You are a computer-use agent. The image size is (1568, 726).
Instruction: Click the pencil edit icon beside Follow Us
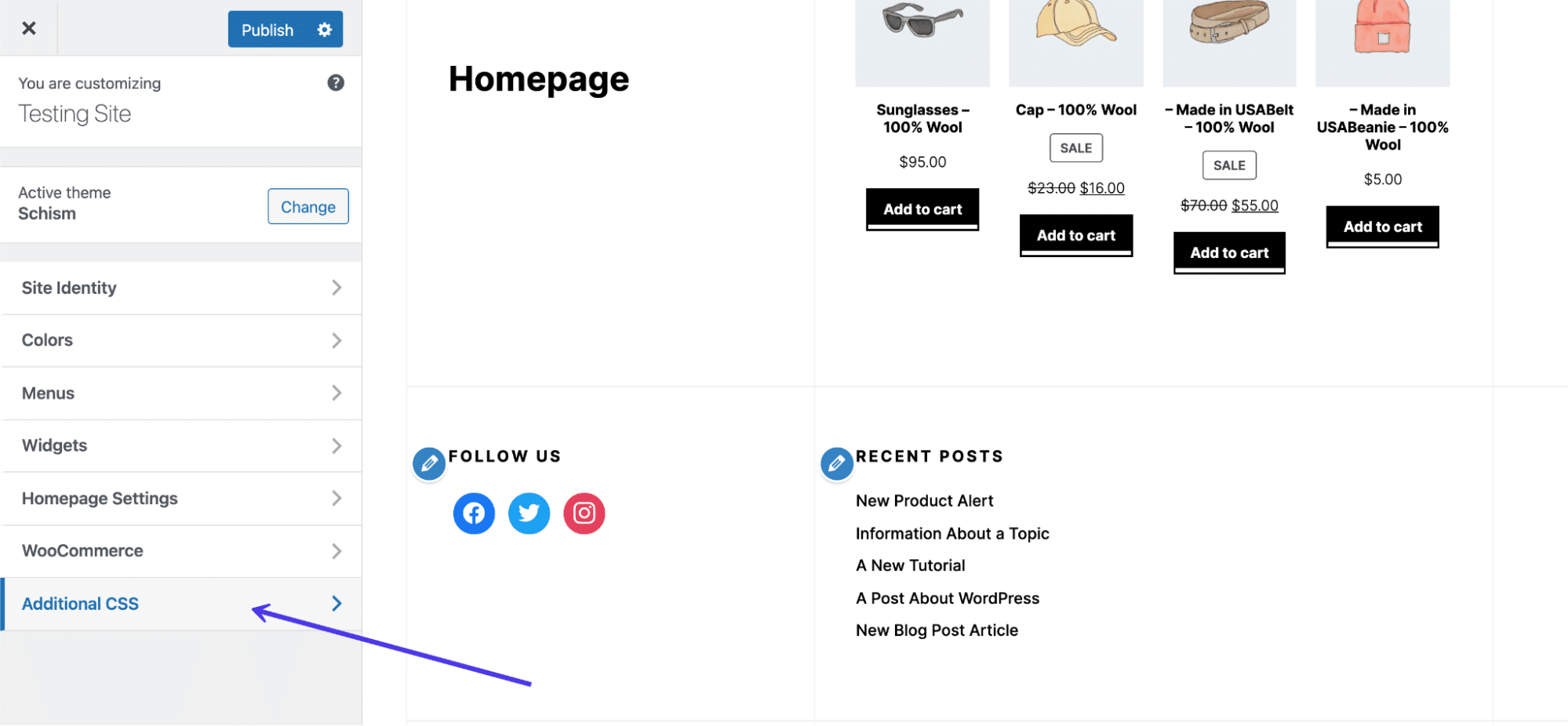pos(428,463)
